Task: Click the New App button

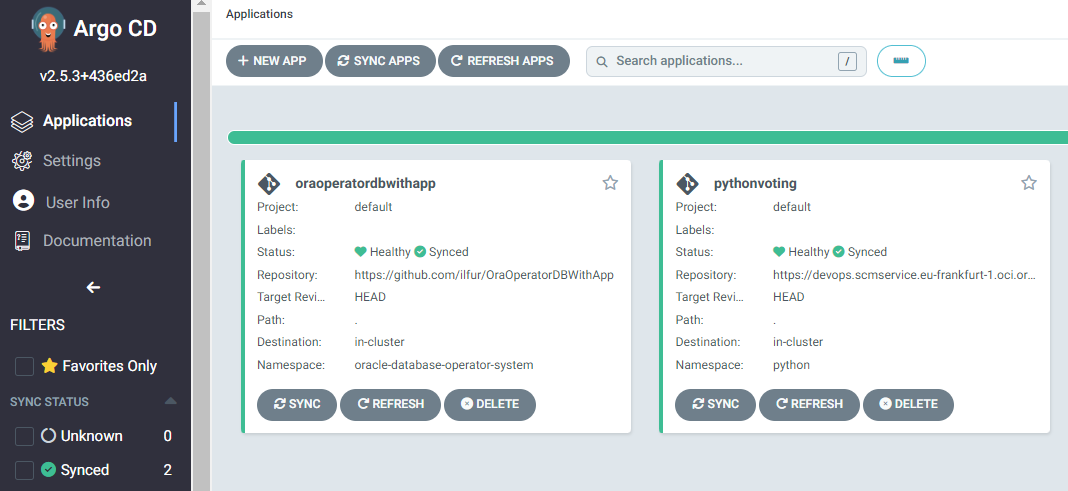Action: pyautogui.click(x=274, y=61)
